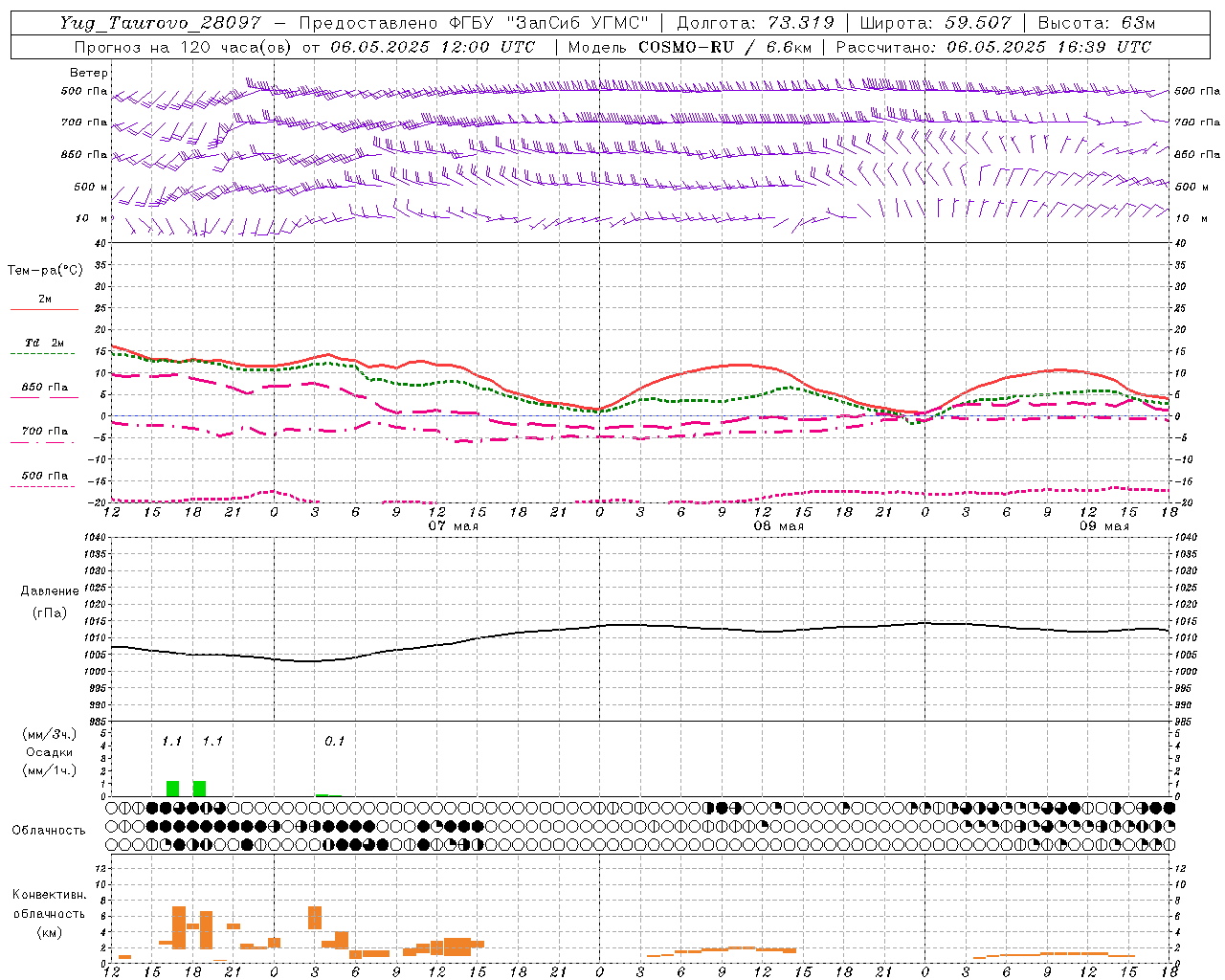The height and width of the screenshot is (980, 1225).
Task: Select the 700 гПа temperature legend entry
Action: pyautogui.click(x=45, y=432)
